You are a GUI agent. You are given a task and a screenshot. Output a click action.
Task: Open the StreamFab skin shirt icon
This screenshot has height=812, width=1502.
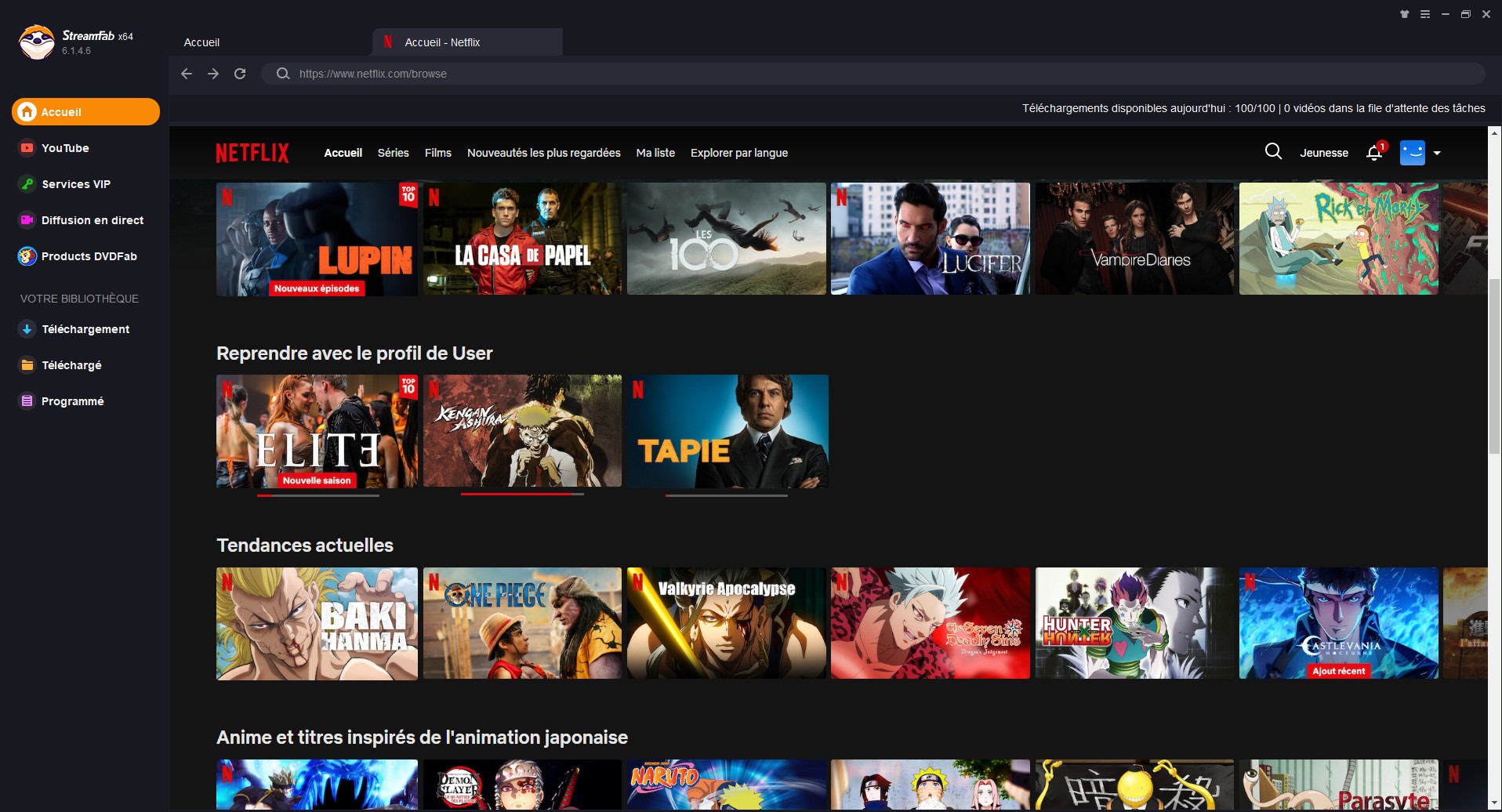point(1405,14)
